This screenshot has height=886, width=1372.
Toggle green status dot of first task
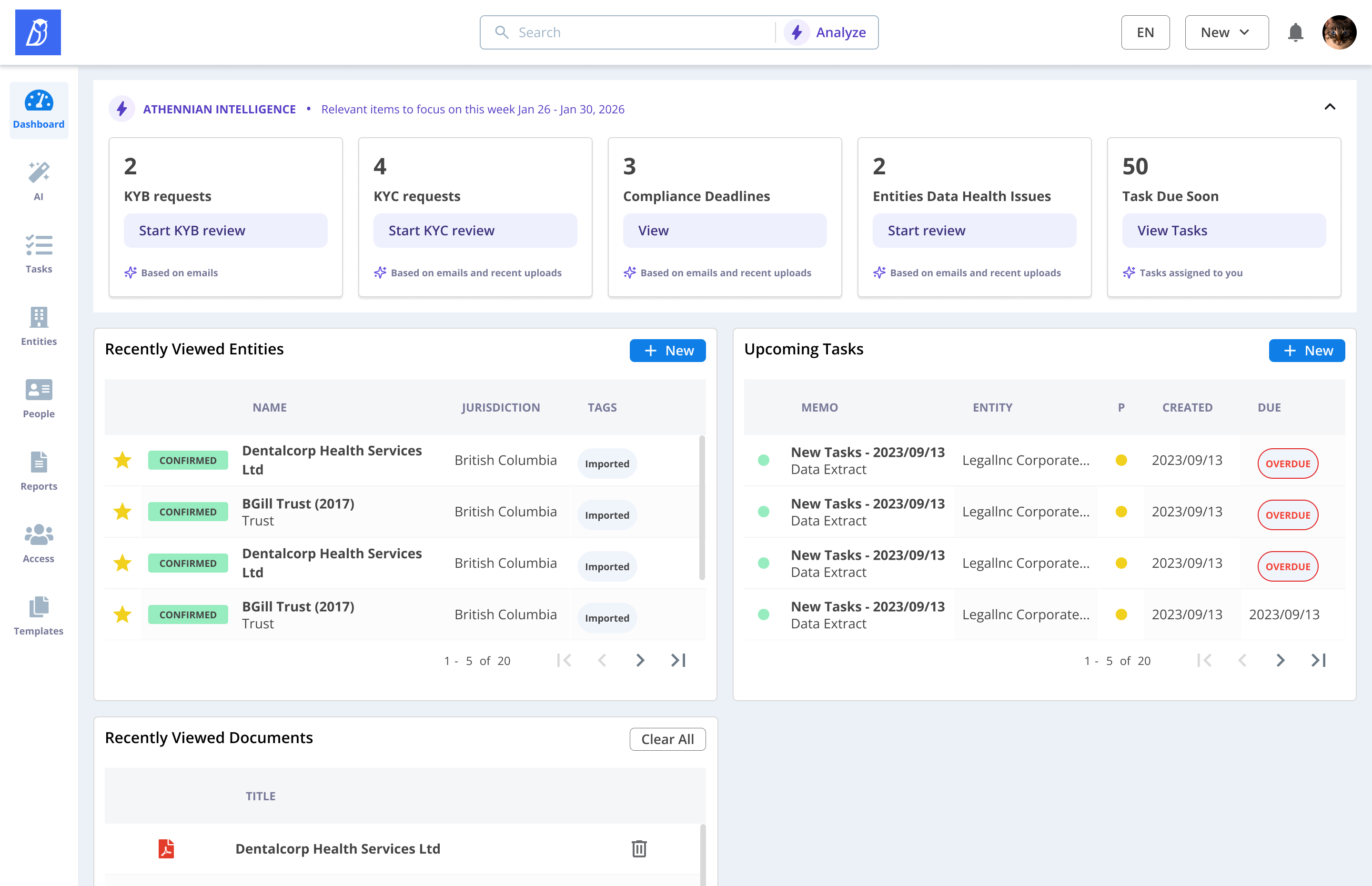(x=763, y=460)
